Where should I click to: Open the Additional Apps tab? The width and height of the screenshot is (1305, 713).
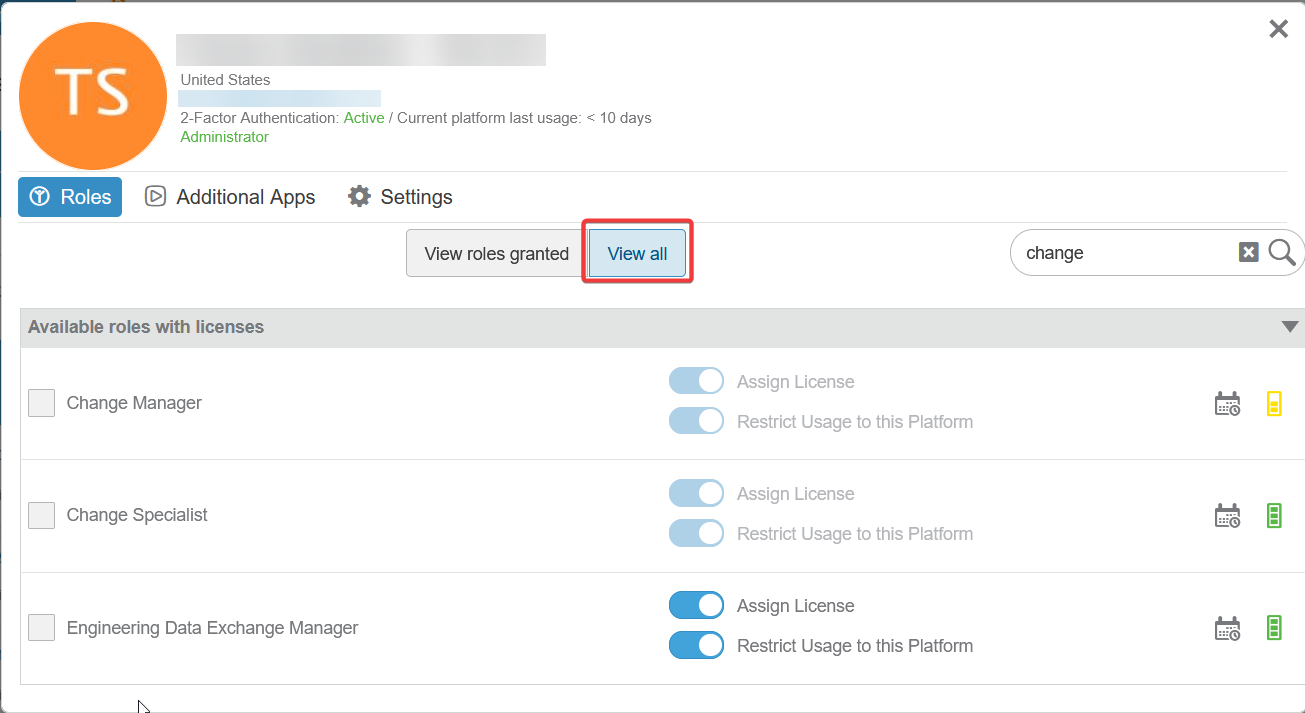pyautogui.click(x=230, y=197)
